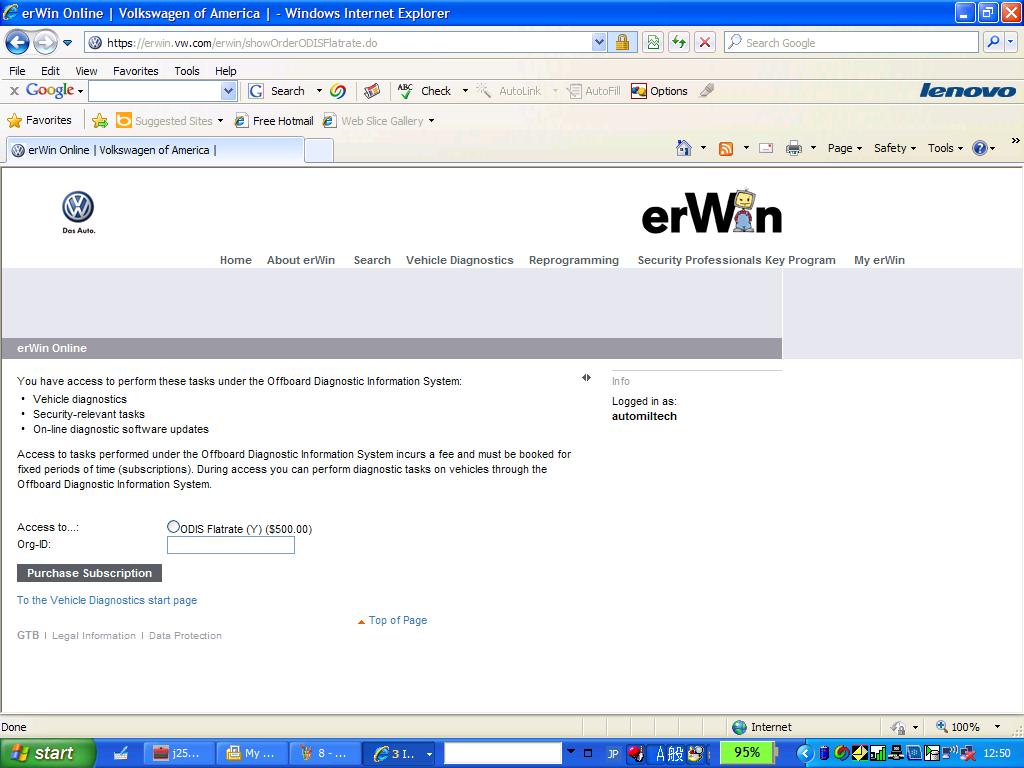Click Add to Favorites Bar star icon
This screenshot has width=1024, height=768.
(100, 121)
